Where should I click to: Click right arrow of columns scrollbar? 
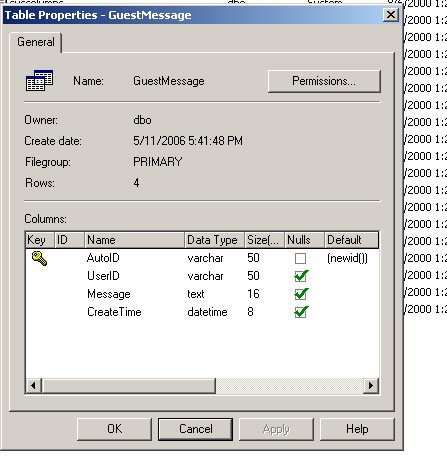371,386
